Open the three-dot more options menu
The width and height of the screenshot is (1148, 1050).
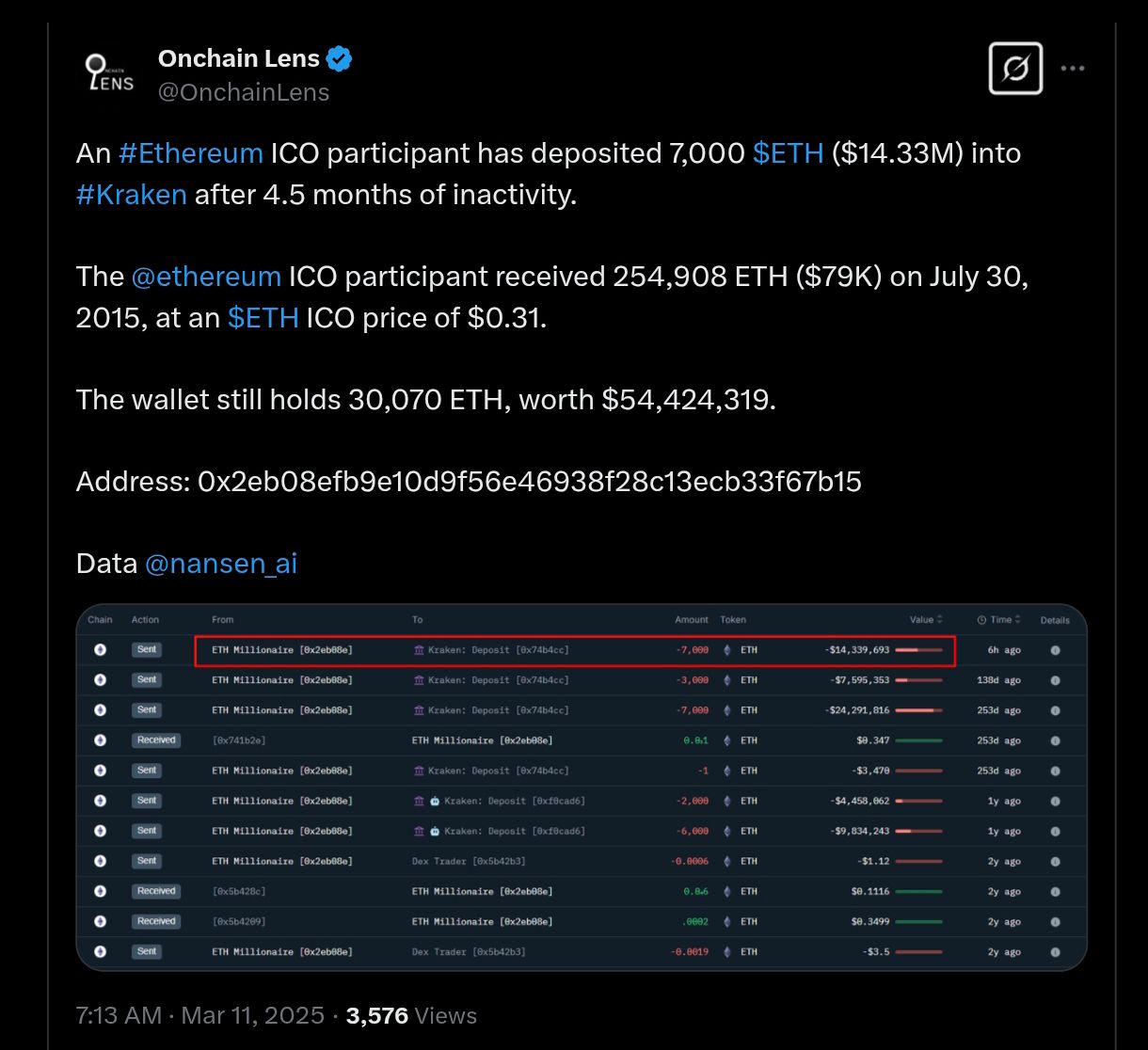(x=1074, y=68)
